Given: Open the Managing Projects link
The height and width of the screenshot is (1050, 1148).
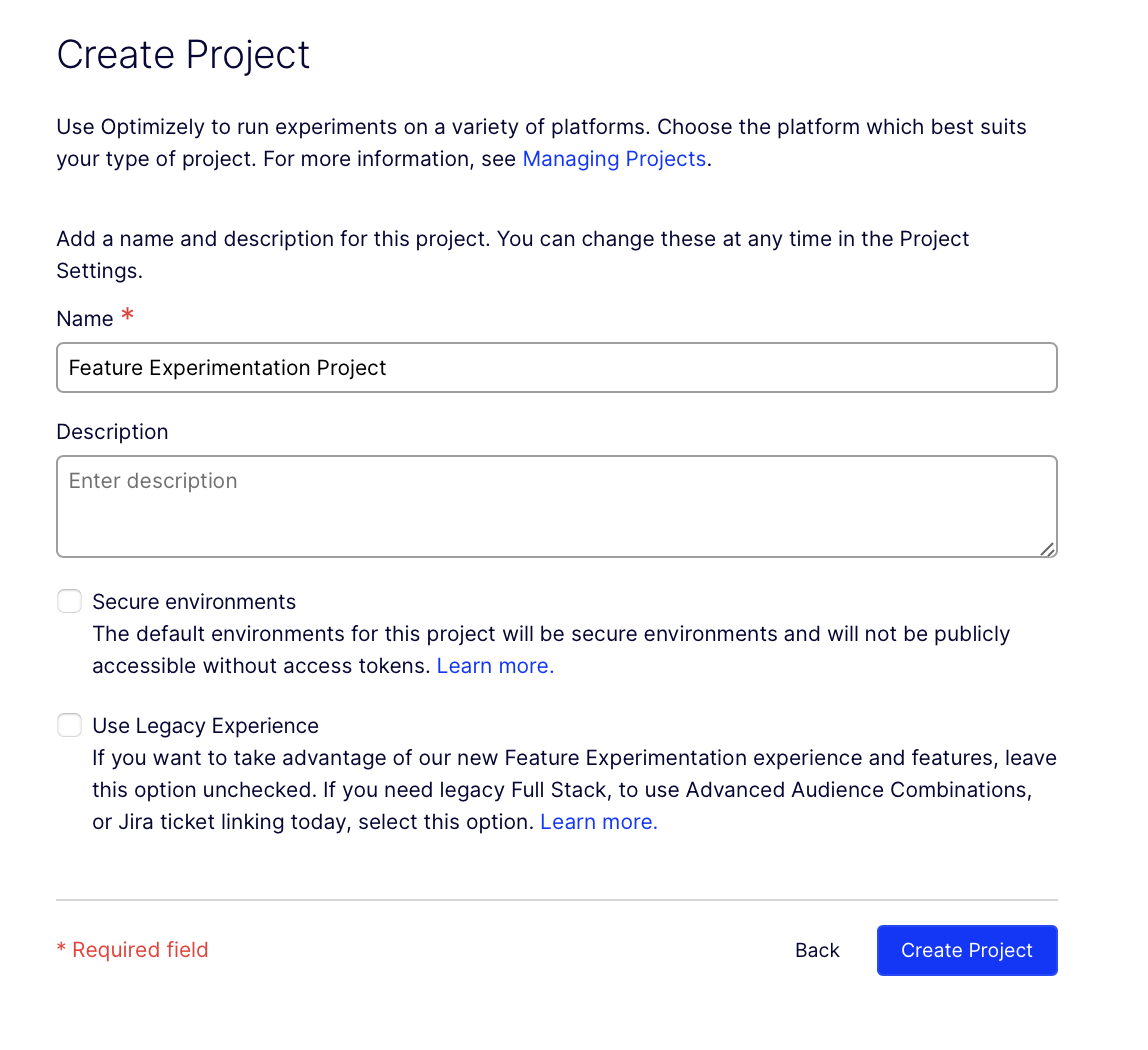Looking at the screenshot, I should (613, 158).
